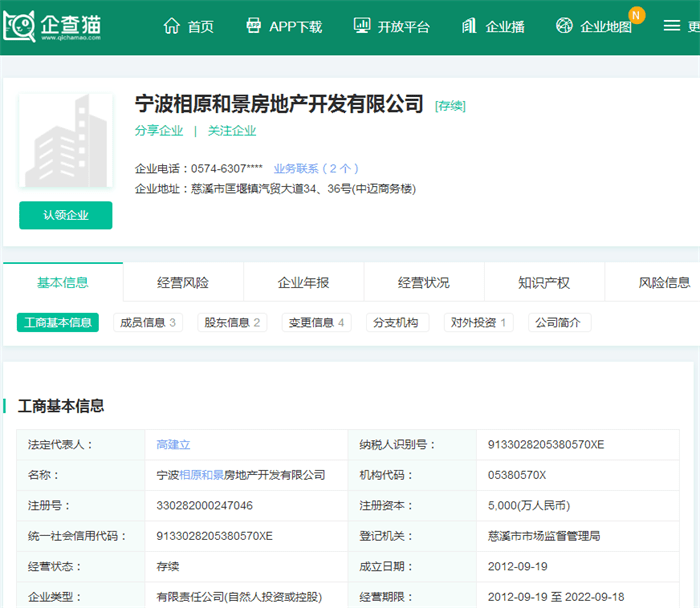700x608 pixels.
Task: Switch to the 企业年报 tab
Action: pyautogui.click(x=303, y=283)
